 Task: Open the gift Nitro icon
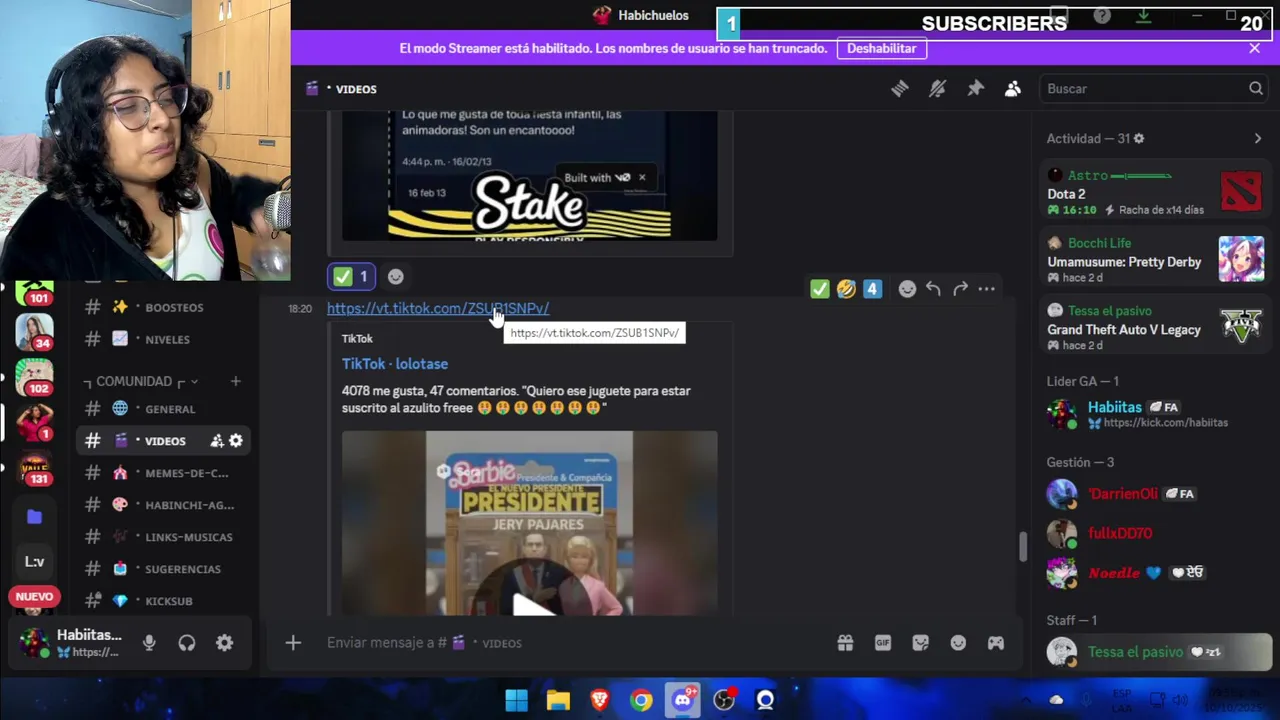(845, 643)
